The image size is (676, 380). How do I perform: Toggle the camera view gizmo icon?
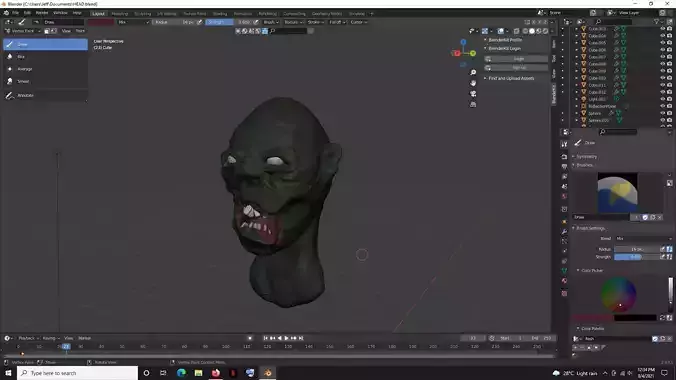473,94
